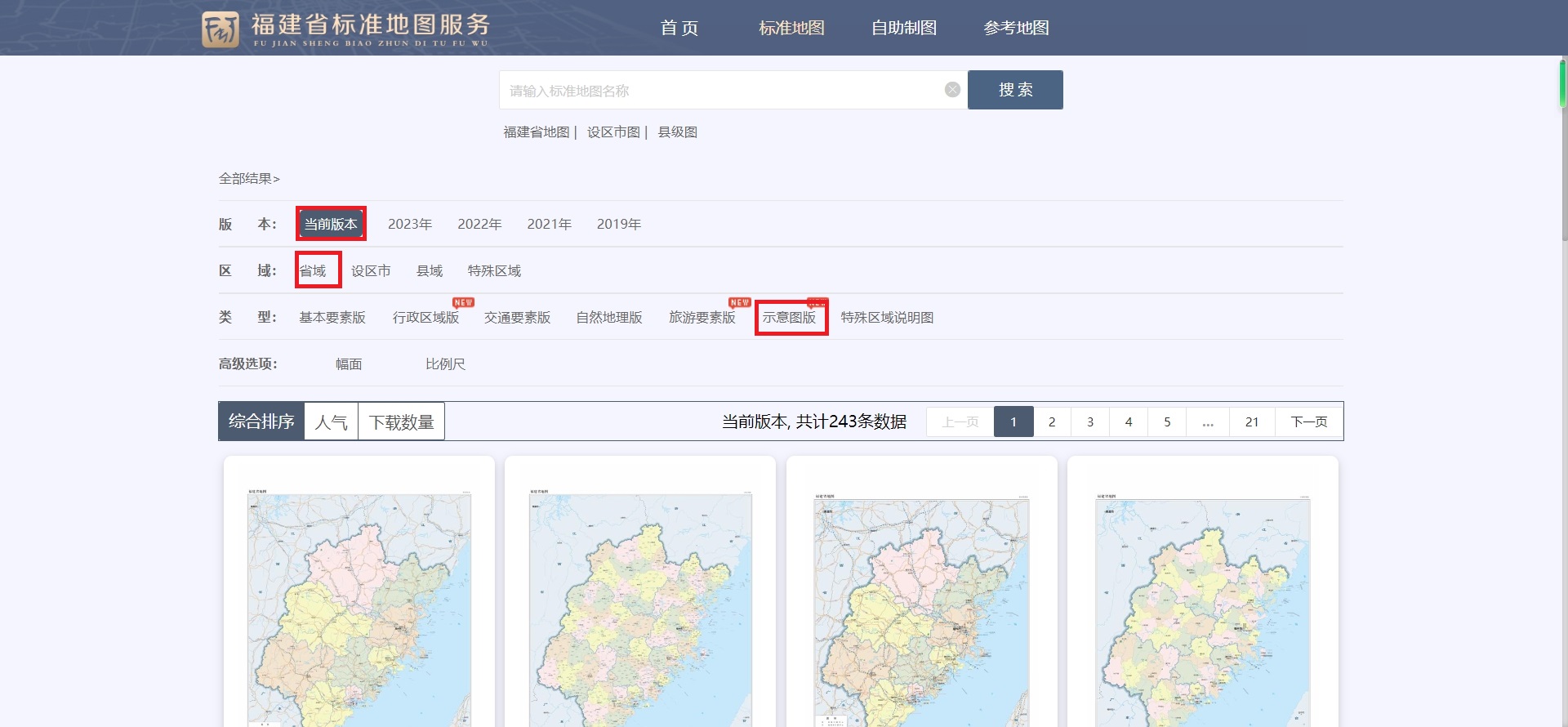Follow the 县级图 quick link
The image size is (1568, 727).
coord(678,132)
